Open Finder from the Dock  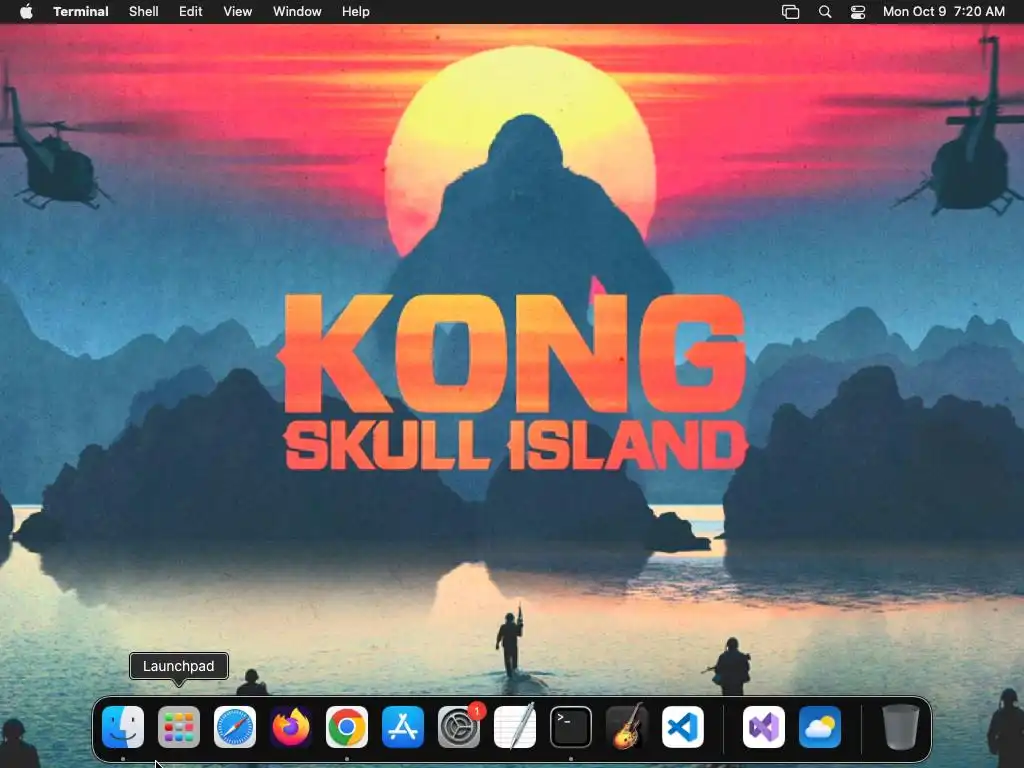click(x=123, y=726)
